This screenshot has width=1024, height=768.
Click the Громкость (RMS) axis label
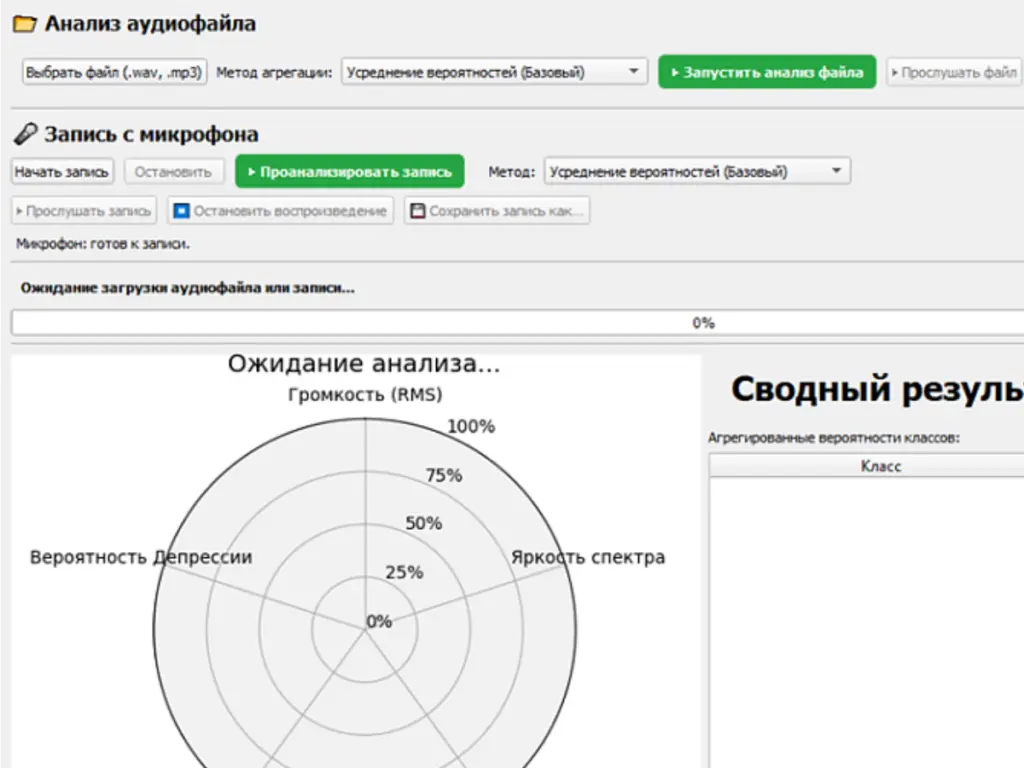click(x=365, y=394)
